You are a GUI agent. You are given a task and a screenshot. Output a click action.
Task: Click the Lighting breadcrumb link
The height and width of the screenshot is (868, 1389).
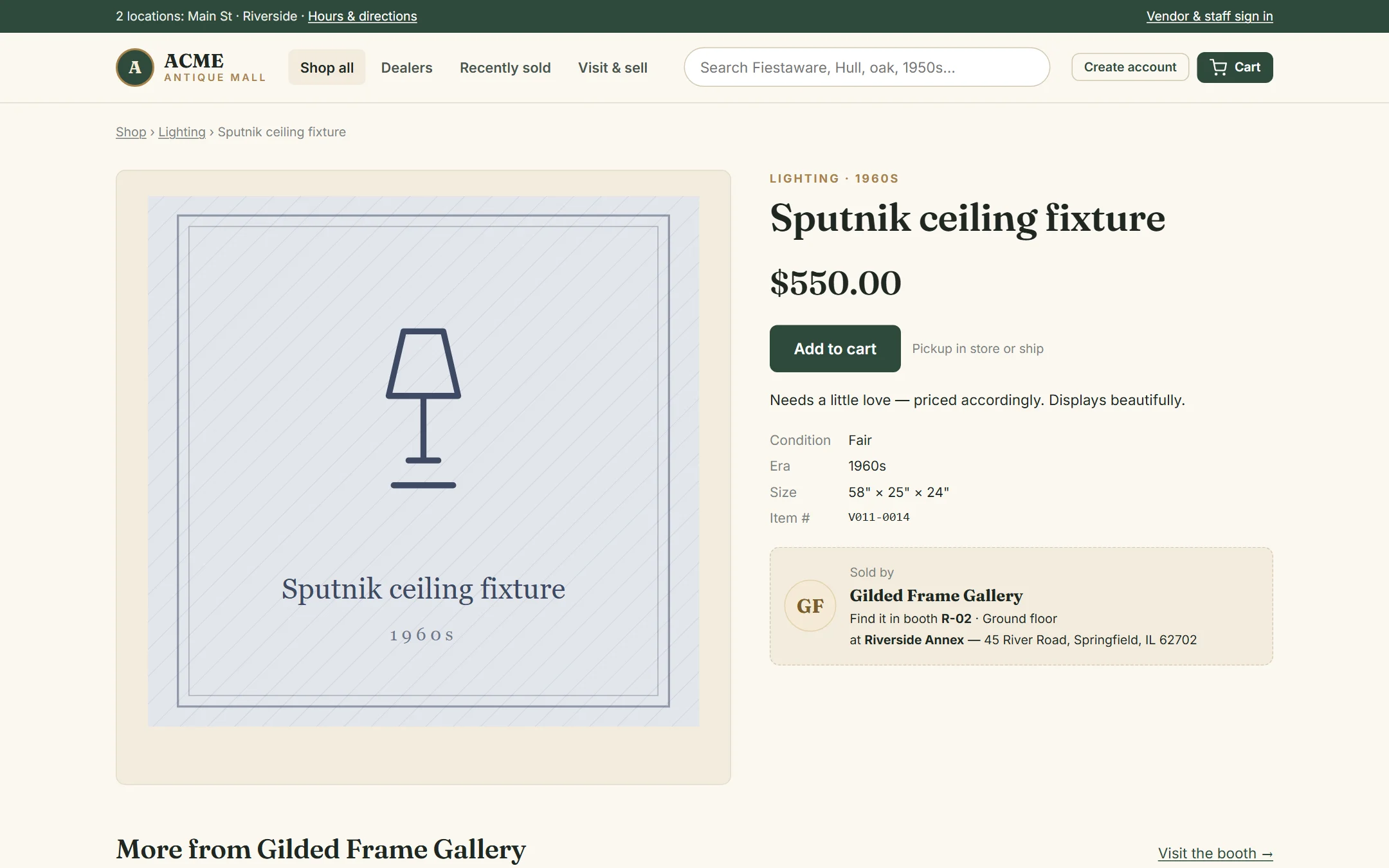[182, 132]
